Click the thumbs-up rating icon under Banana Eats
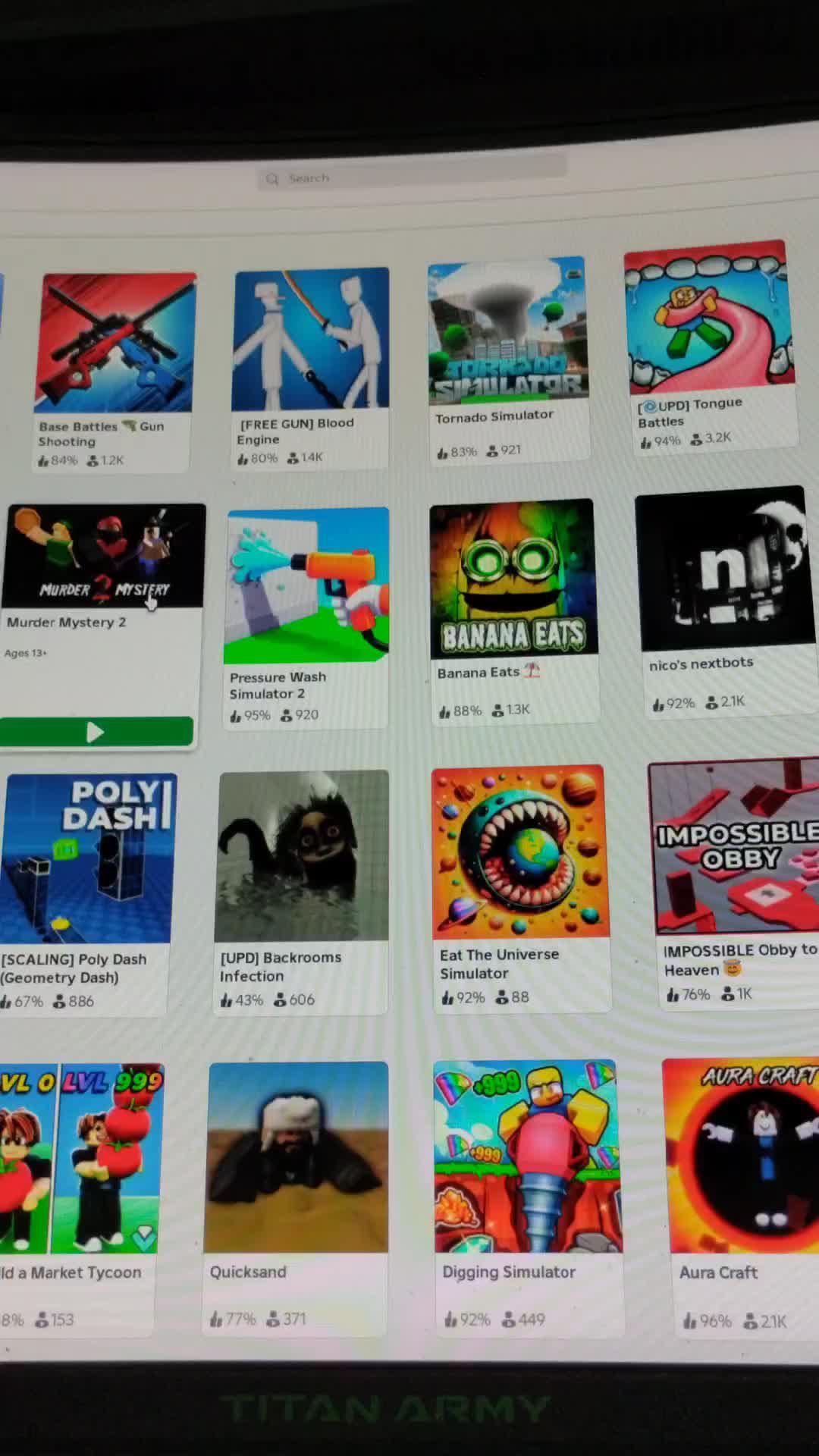This screenshot has width=819, height=1456. (444, 712)
